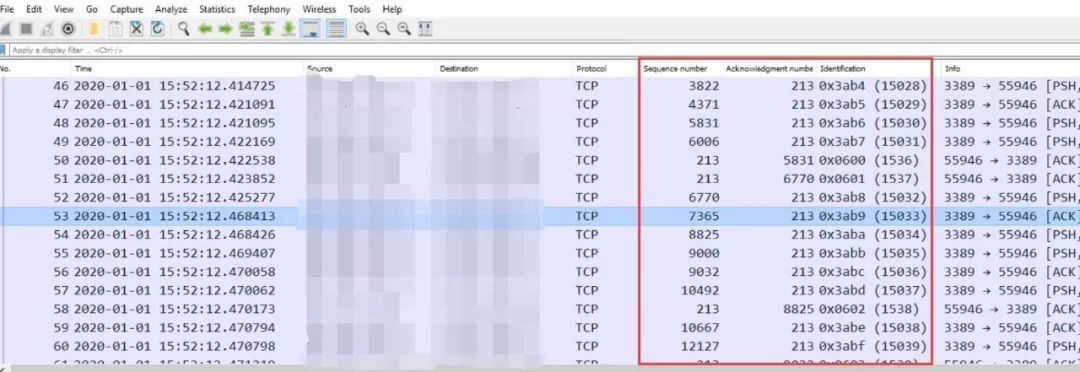Open capture options dialog
This screenshot has height=372, width=1080.
point(68,29)
